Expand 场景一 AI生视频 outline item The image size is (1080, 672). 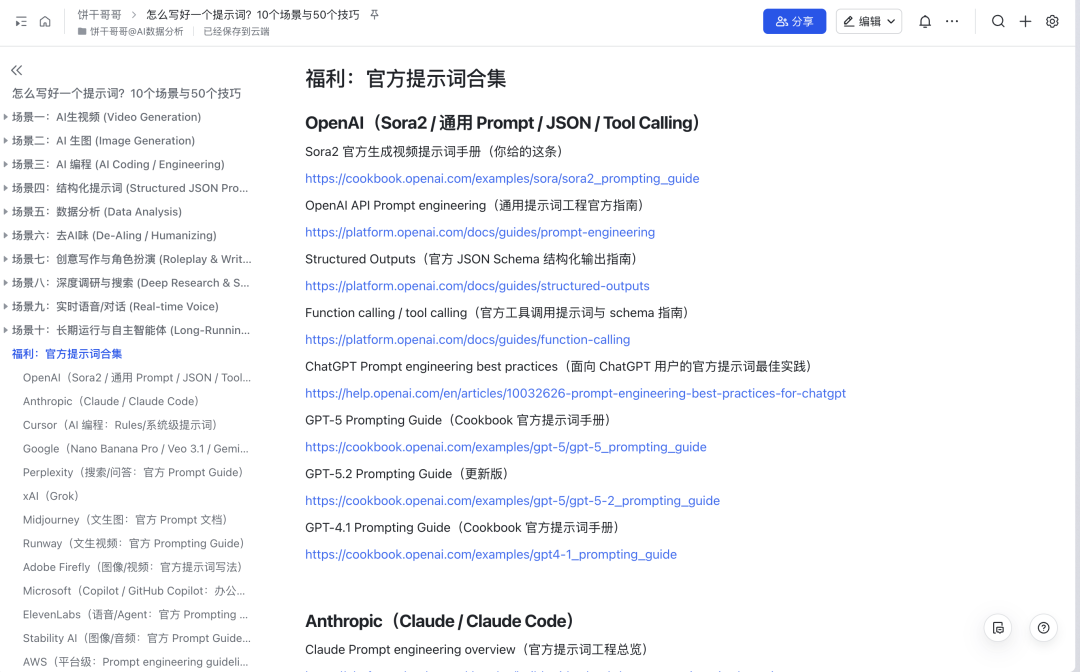click(x=6, y=117)
